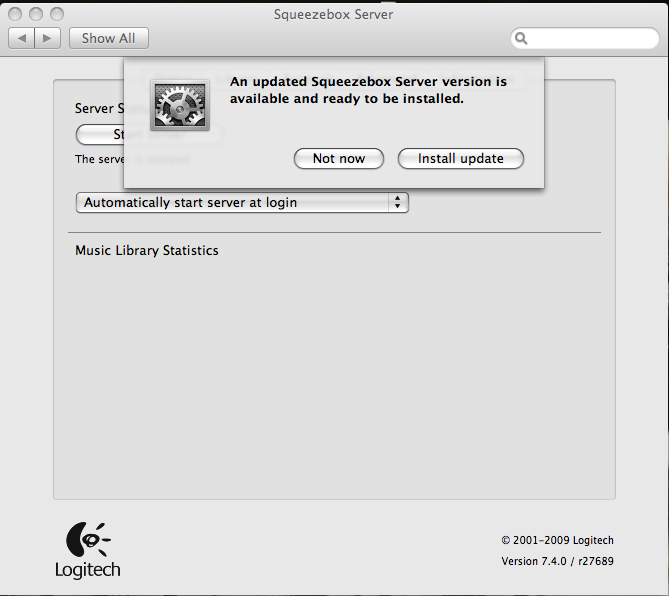Close the window using the red button

click(x=16, y=15)
